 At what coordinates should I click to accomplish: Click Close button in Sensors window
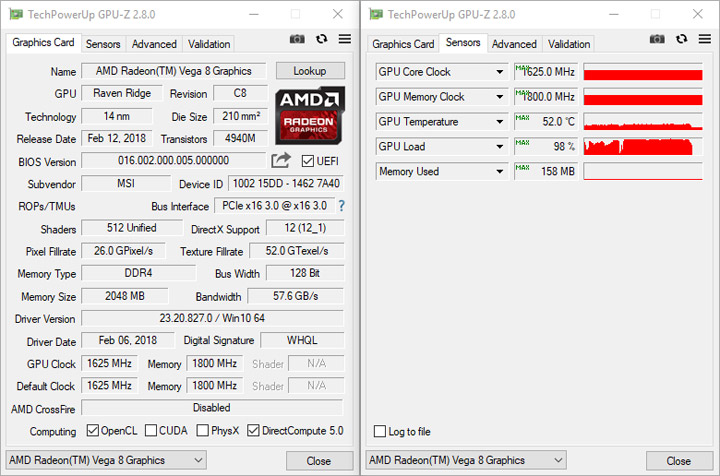point(679,461)
